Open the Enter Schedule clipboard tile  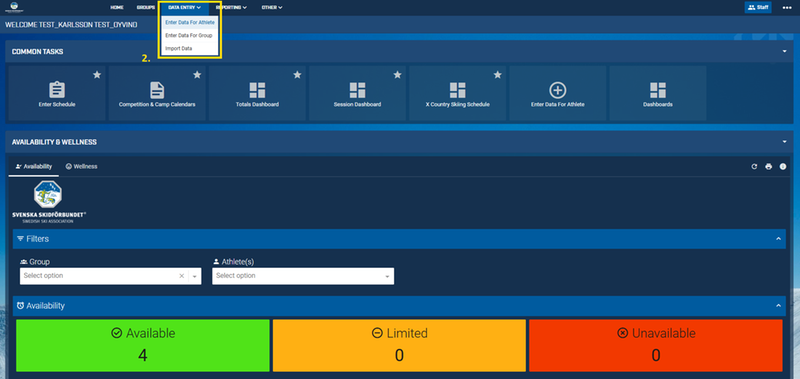pos(57,93)
